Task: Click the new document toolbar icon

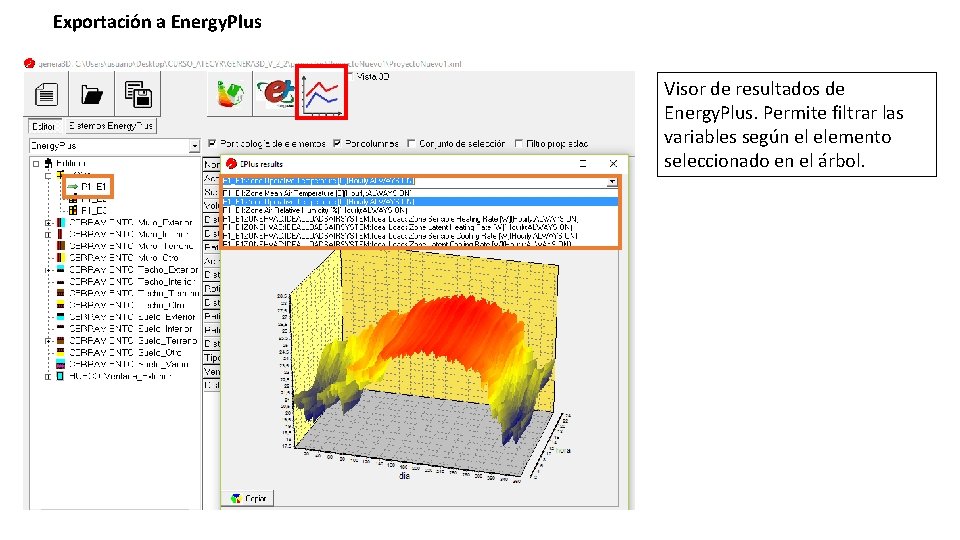Action: 46,94
